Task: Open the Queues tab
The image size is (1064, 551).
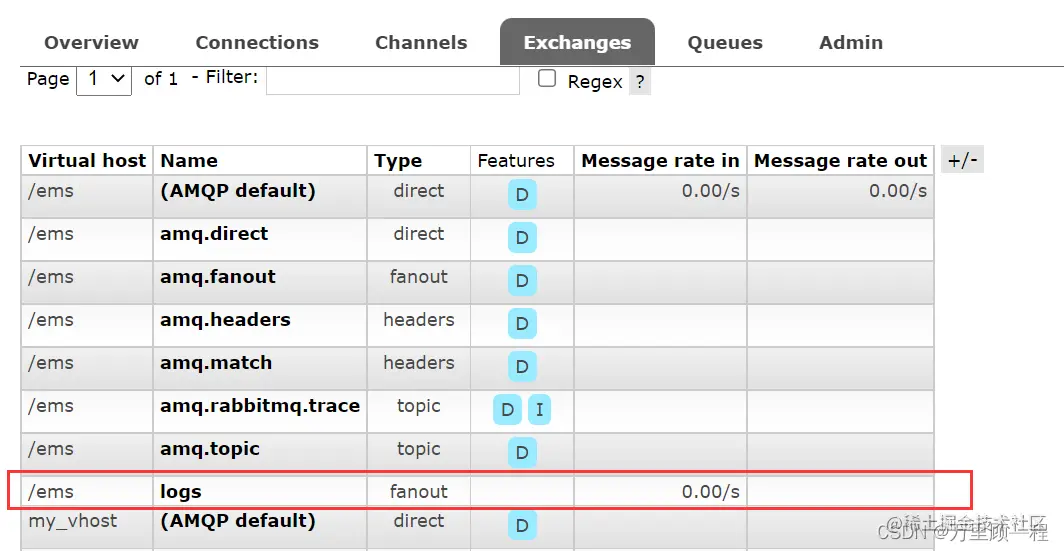Action: coord(725,42)
